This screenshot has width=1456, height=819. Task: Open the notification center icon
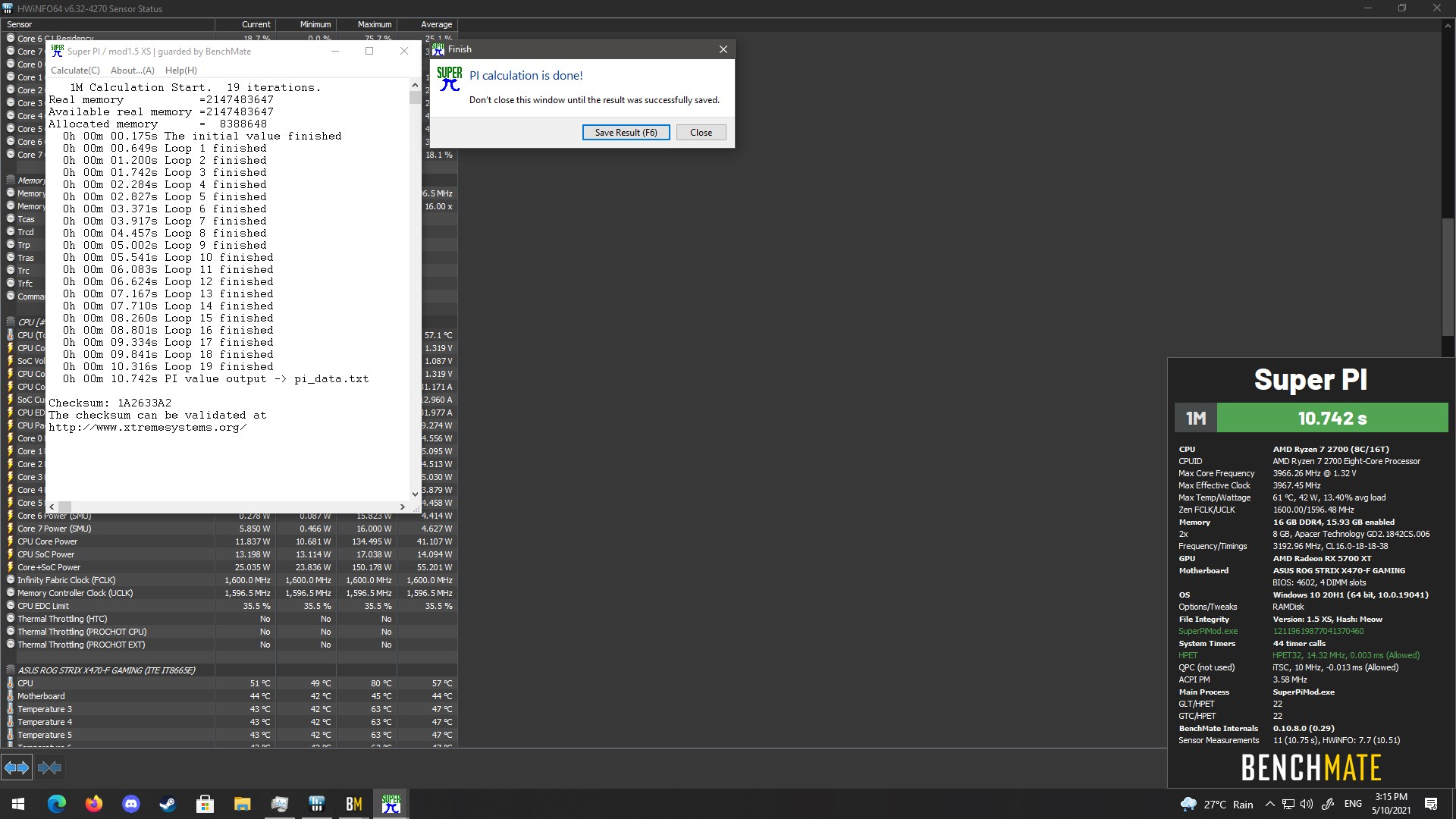(1431, 804)
